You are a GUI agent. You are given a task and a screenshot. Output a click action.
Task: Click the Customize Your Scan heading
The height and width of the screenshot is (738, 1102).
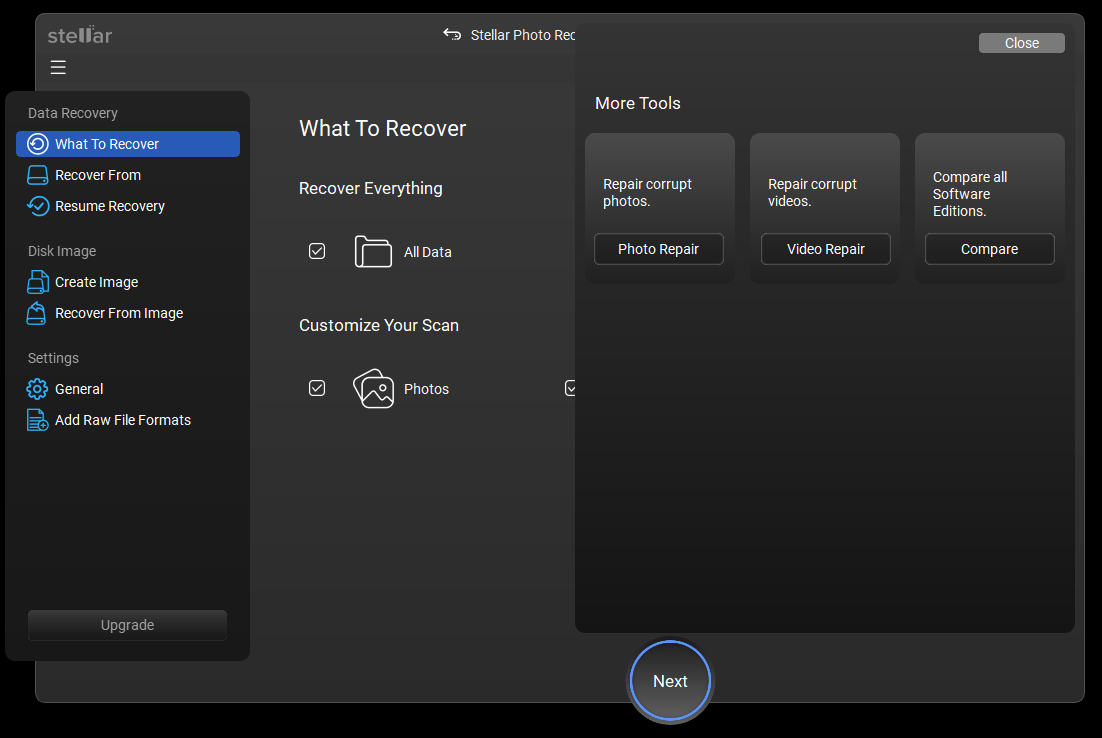tap(379, 325)
